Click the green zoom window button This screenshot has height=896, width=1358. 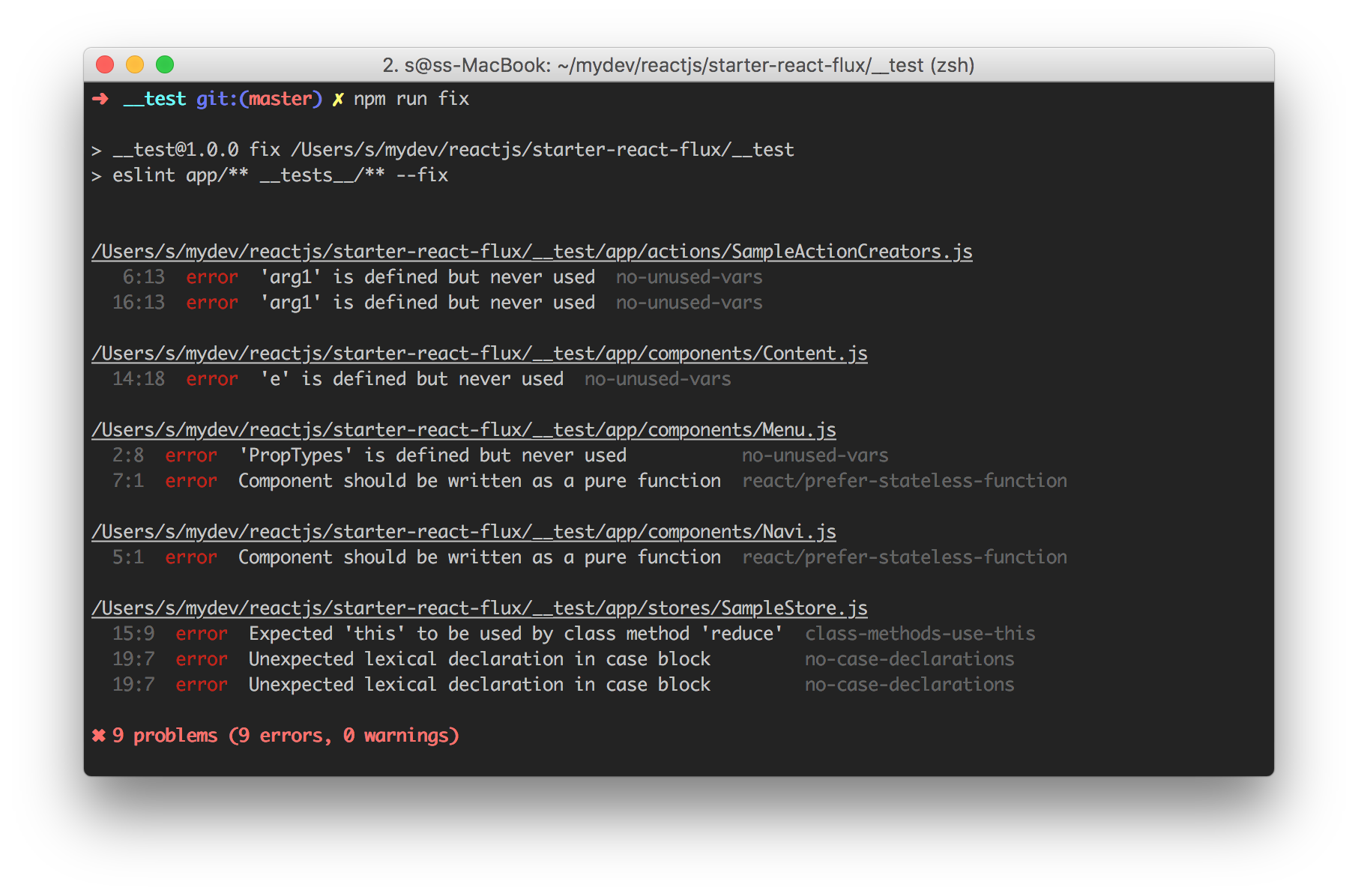pos(165,65)
